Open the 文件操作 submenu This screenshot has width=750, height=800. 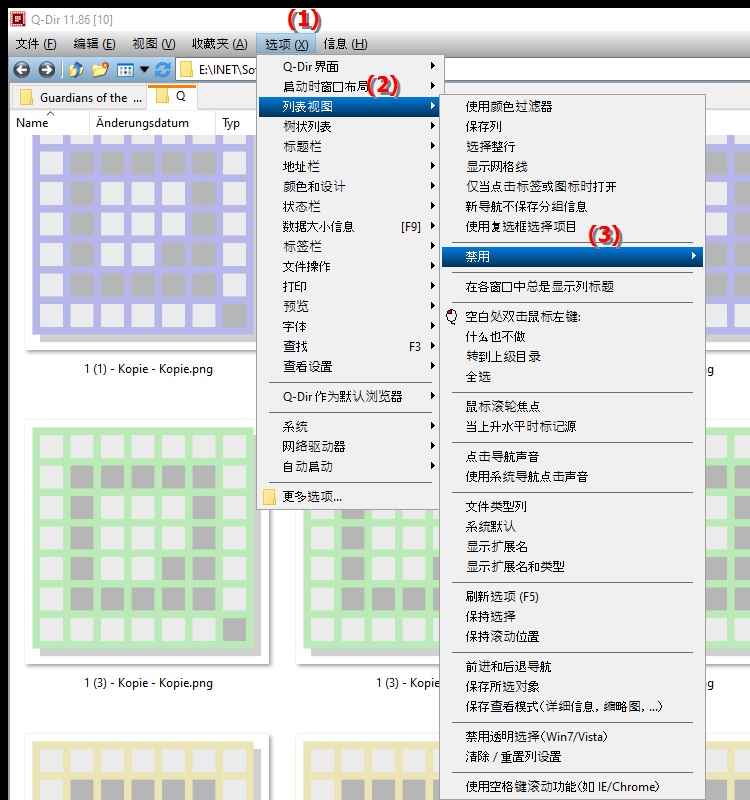tap(349, 266)
